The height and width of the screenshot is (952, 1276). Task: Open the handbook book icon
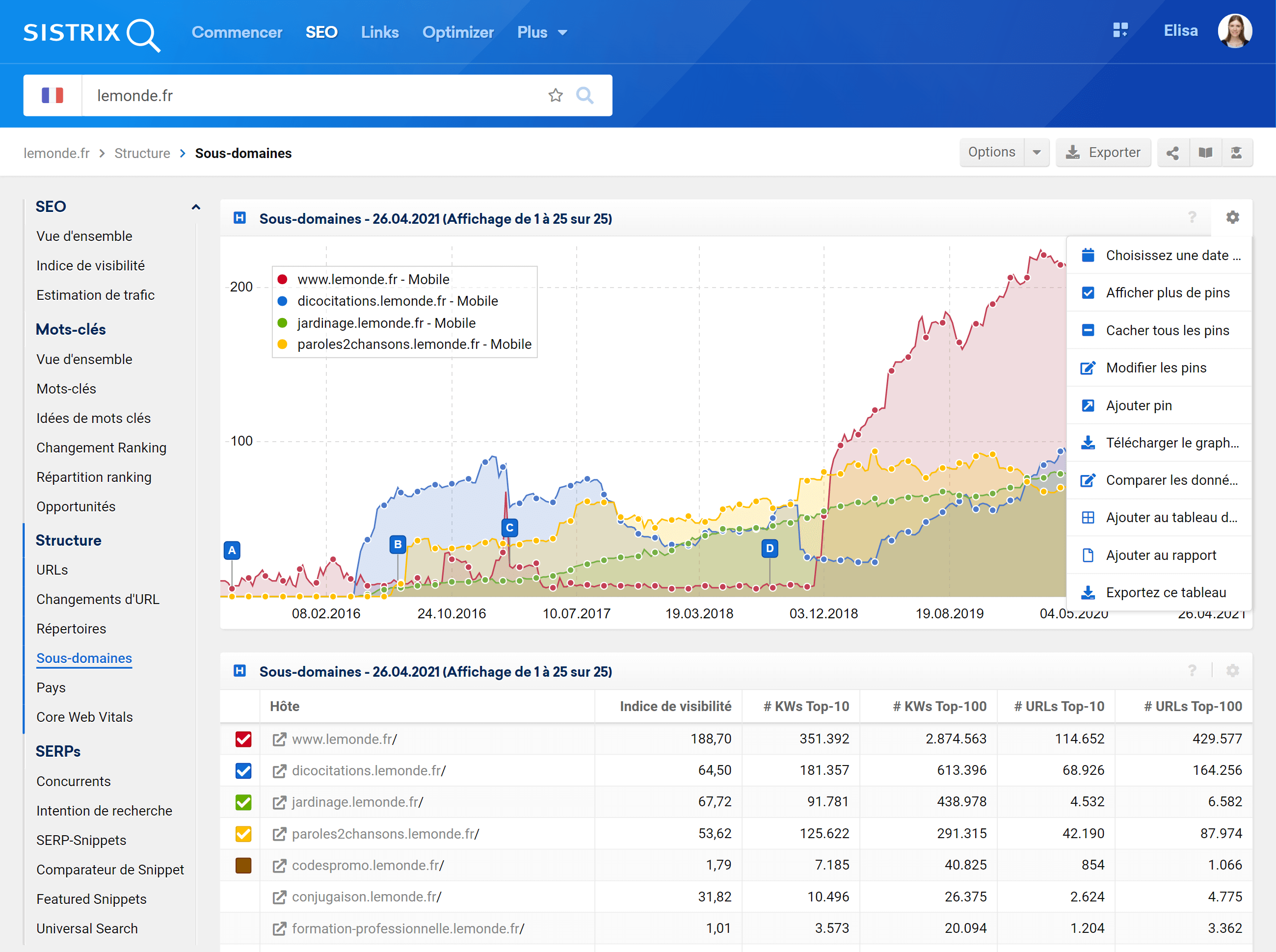click(1205, 153)
